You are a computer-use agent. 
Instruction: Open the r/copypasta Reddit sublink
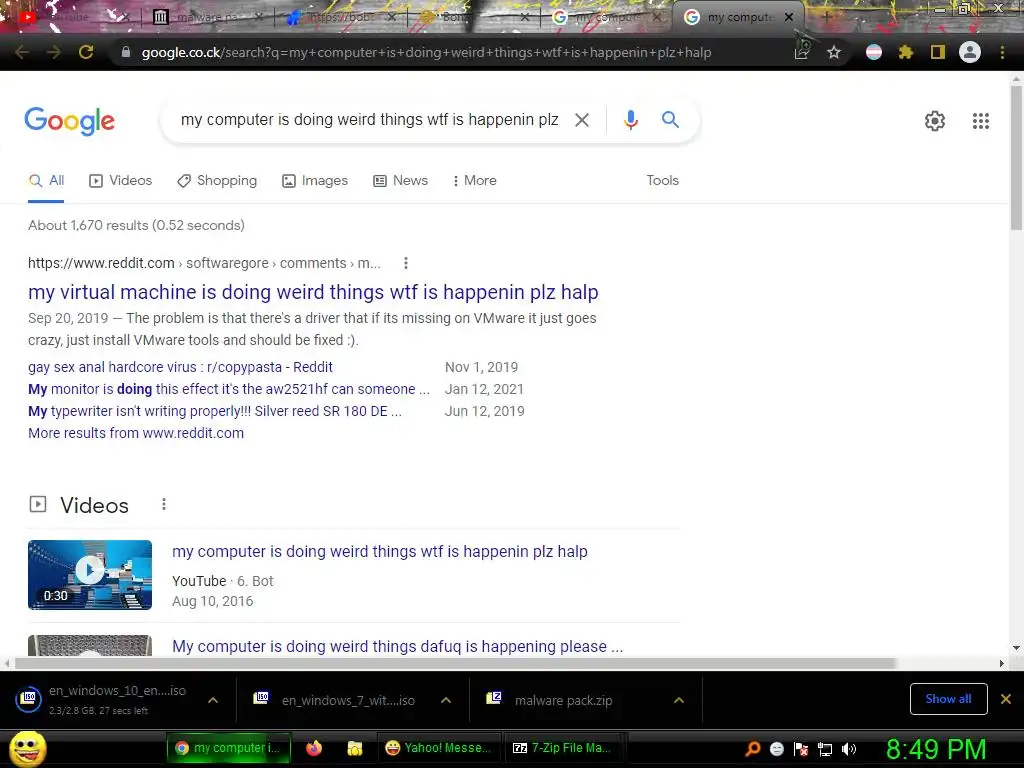(x=180, y=367)
